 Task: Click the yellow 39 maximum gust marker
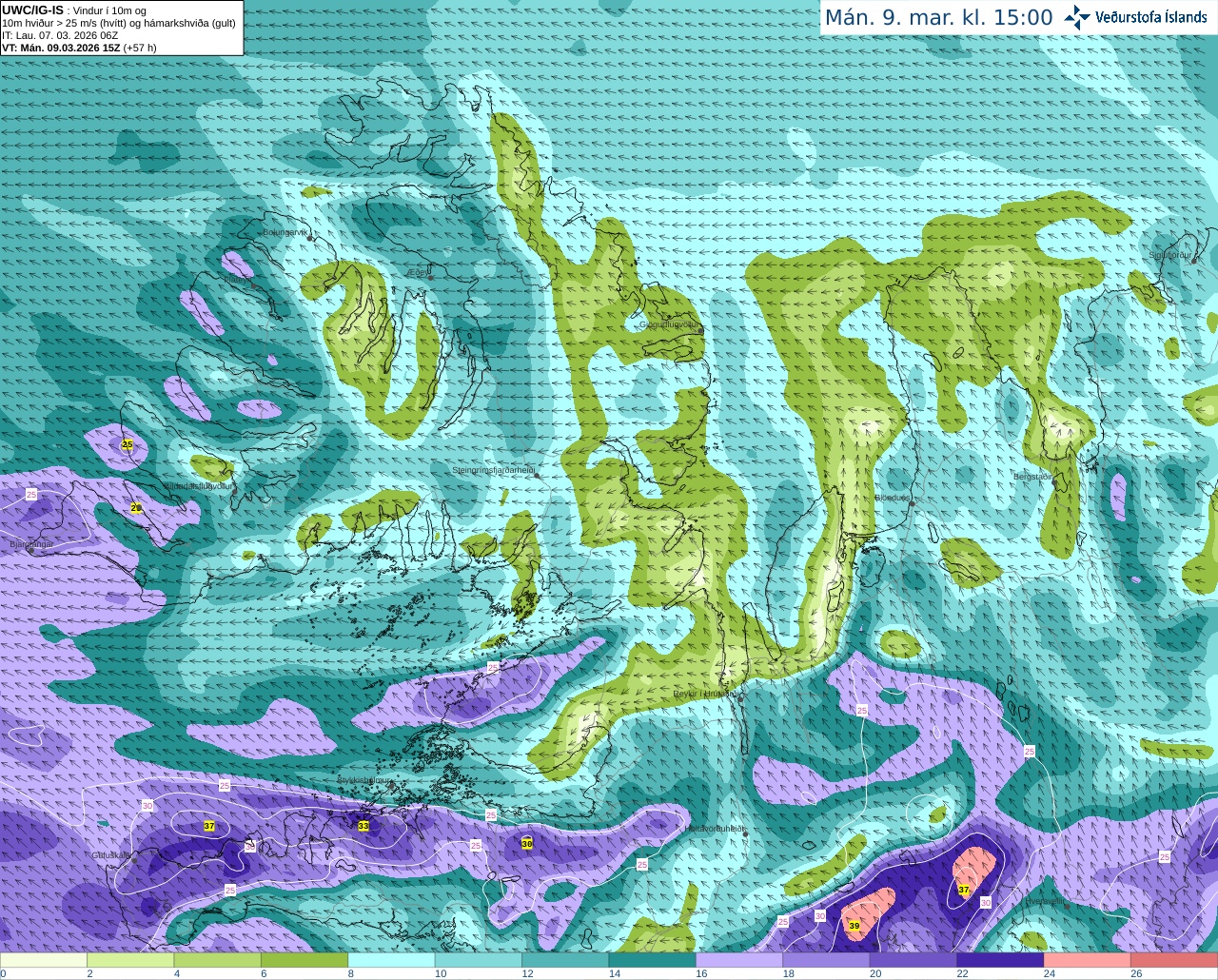pyautogui.click(x=854, y=926)
